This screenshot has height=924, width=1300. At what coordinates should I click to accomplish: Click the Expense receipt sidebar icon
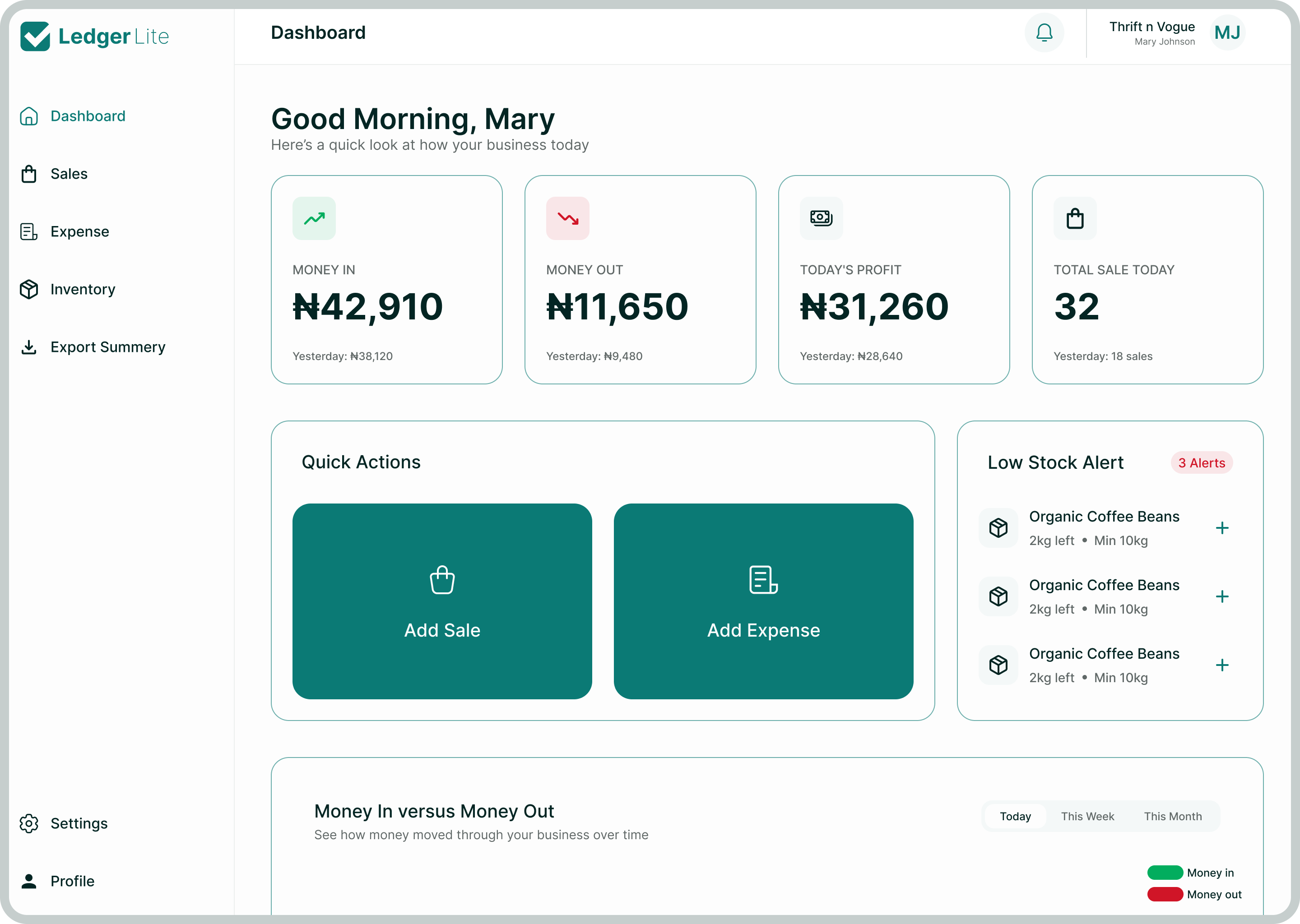tap(29, 231)
